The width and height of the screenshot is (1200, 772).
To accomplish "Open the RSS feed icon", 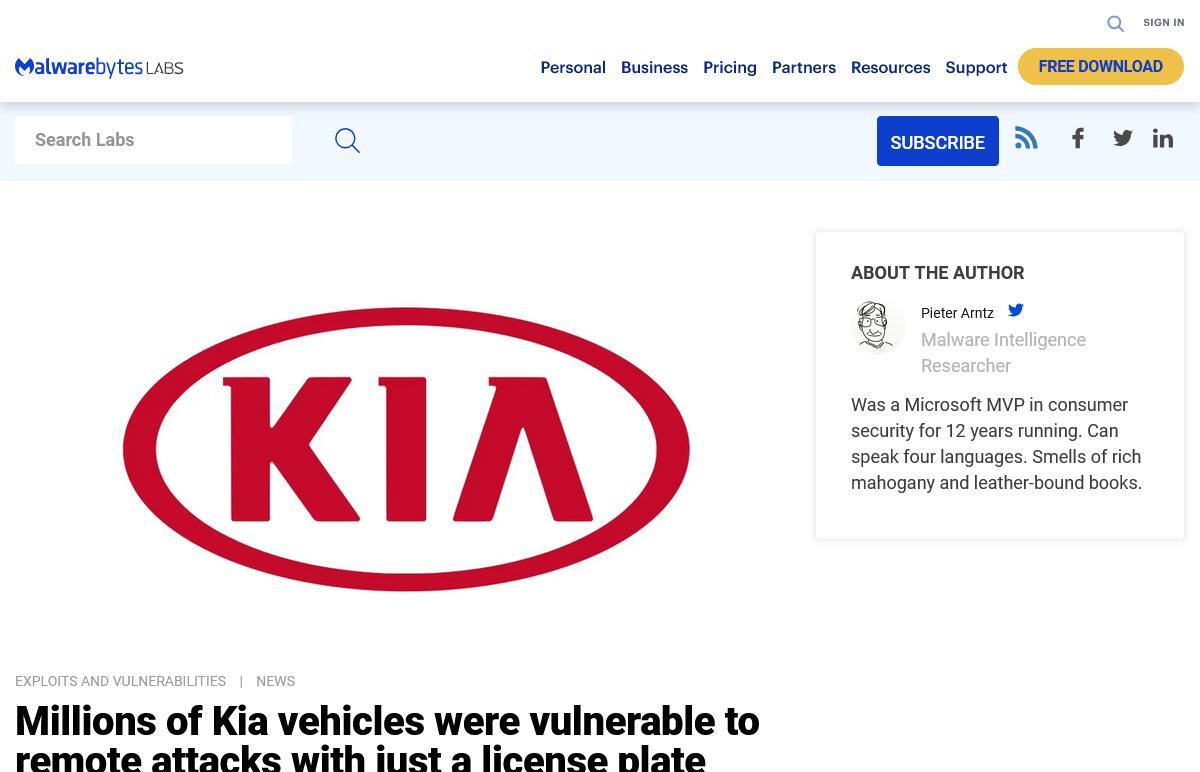I will pyautogui.click(x=1026, y=138).
